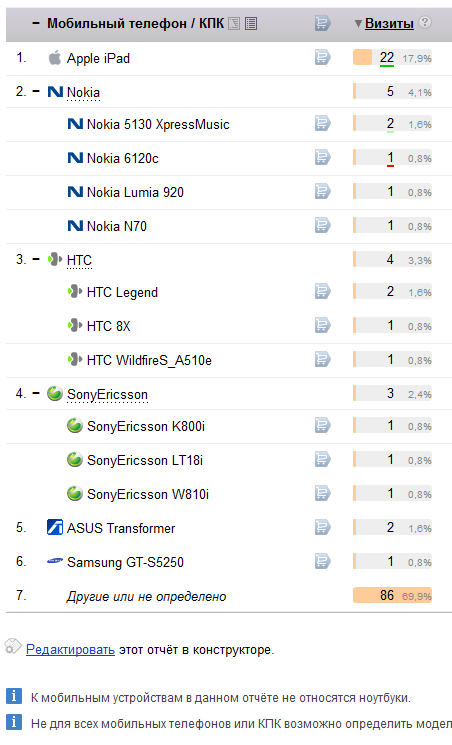
Task: Click the cart icon next to HTC Legend
Action: coord(322,291)
